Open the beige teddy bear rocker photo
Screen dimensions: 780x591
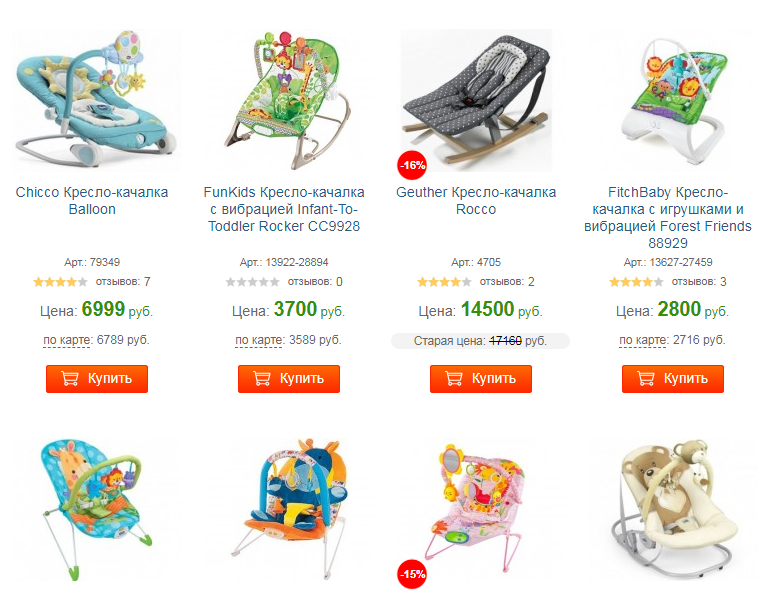pyautogui.click(x=673, y=510)
